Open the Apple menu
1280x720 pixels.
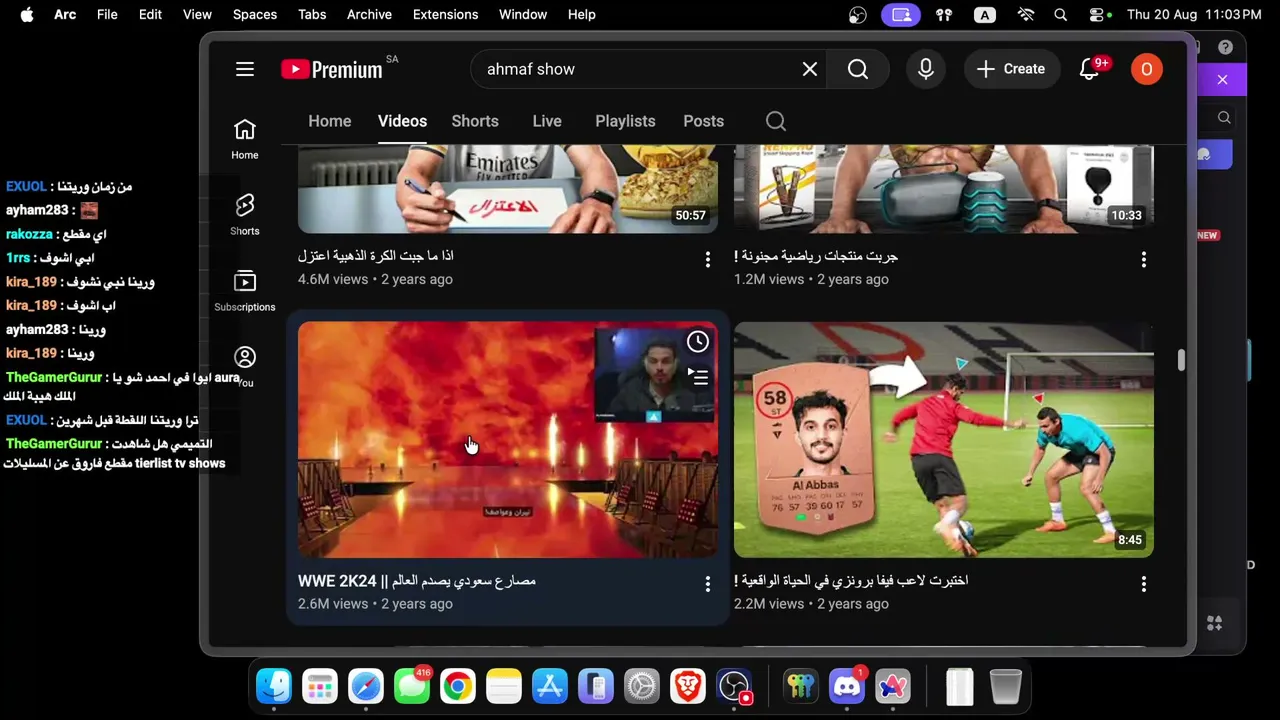point(27,15)
